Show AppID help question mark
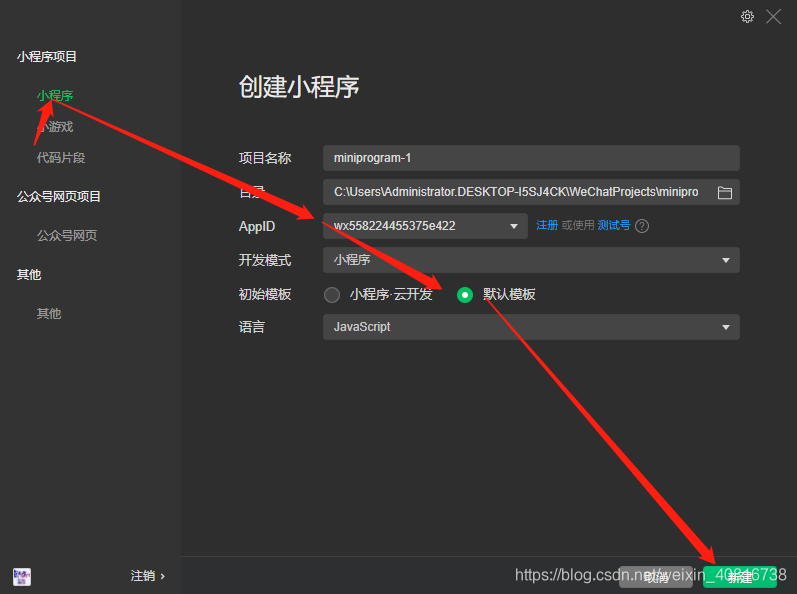 click(x=642, y=226)
